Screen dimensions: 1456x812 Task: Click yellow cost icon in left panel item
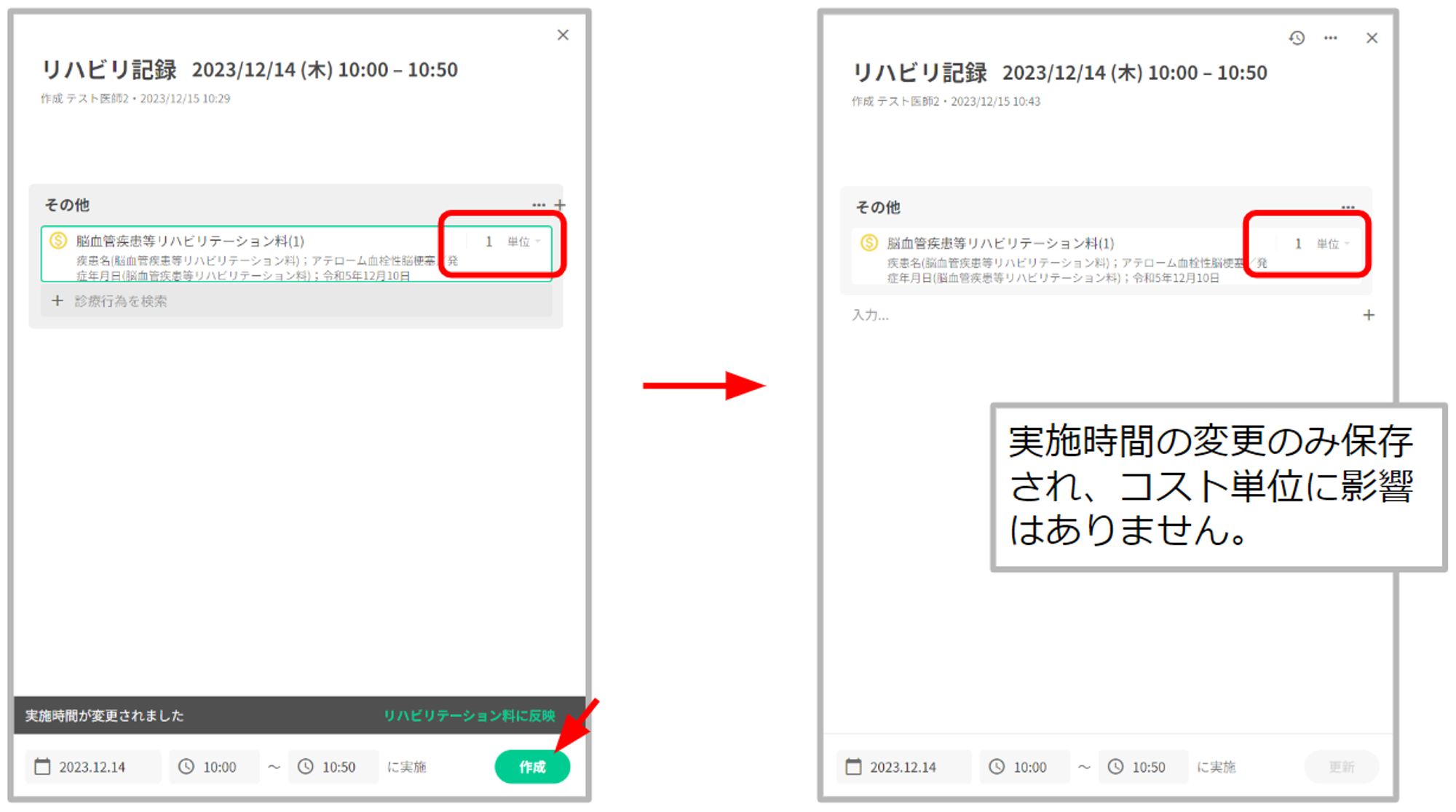(58, 241)
